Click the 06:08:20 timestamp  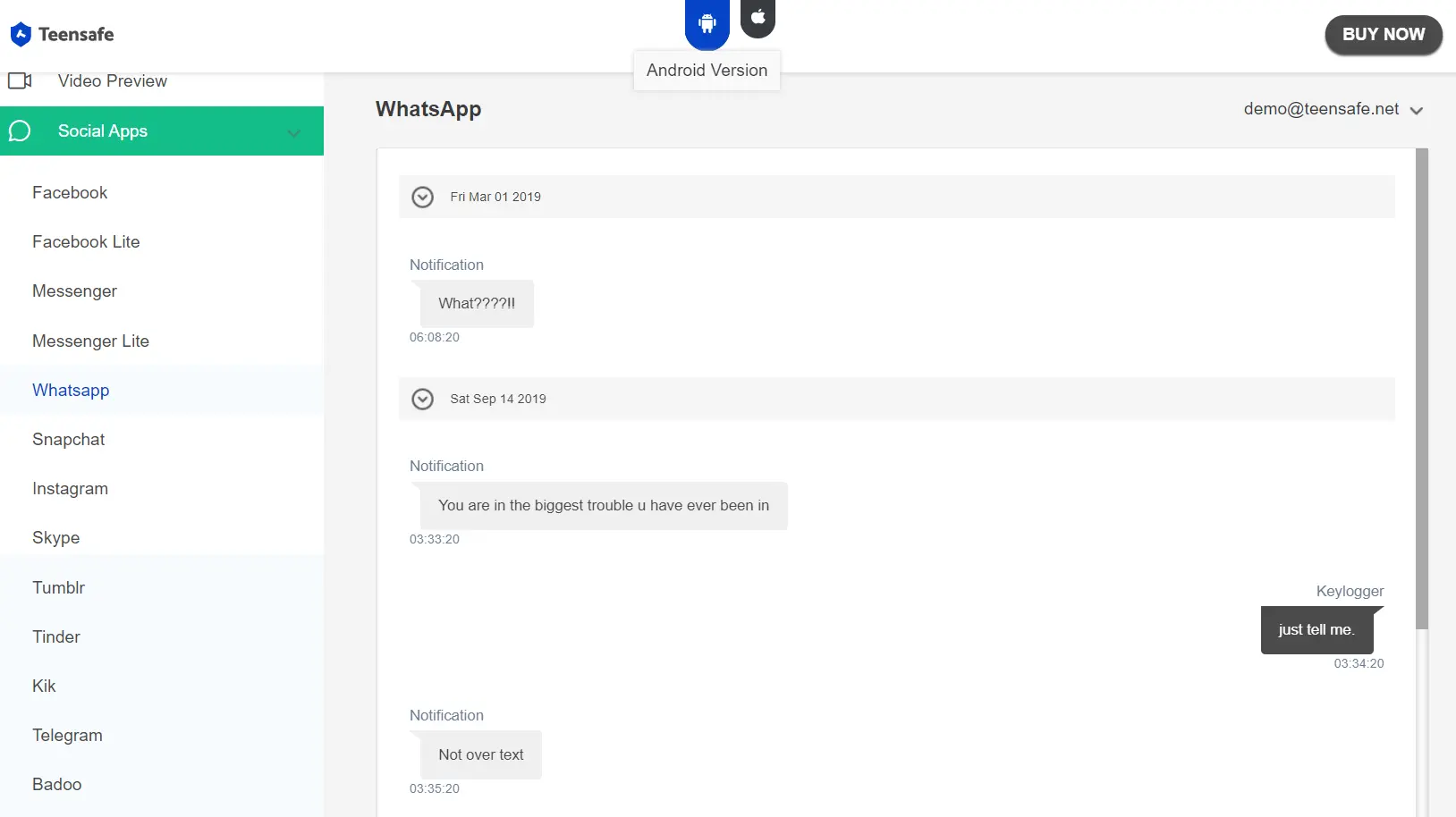coord(435,338)
